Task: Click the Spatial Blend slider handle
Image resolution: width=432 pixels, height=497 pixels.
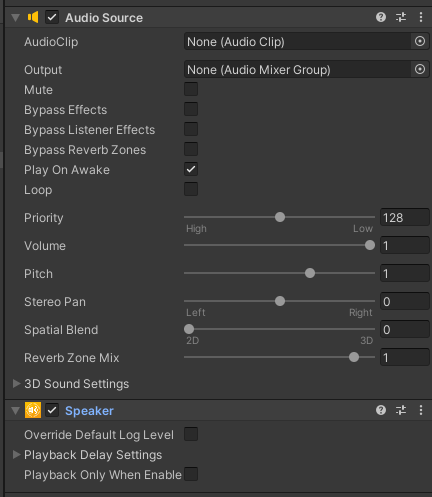Action: point(189,329)
